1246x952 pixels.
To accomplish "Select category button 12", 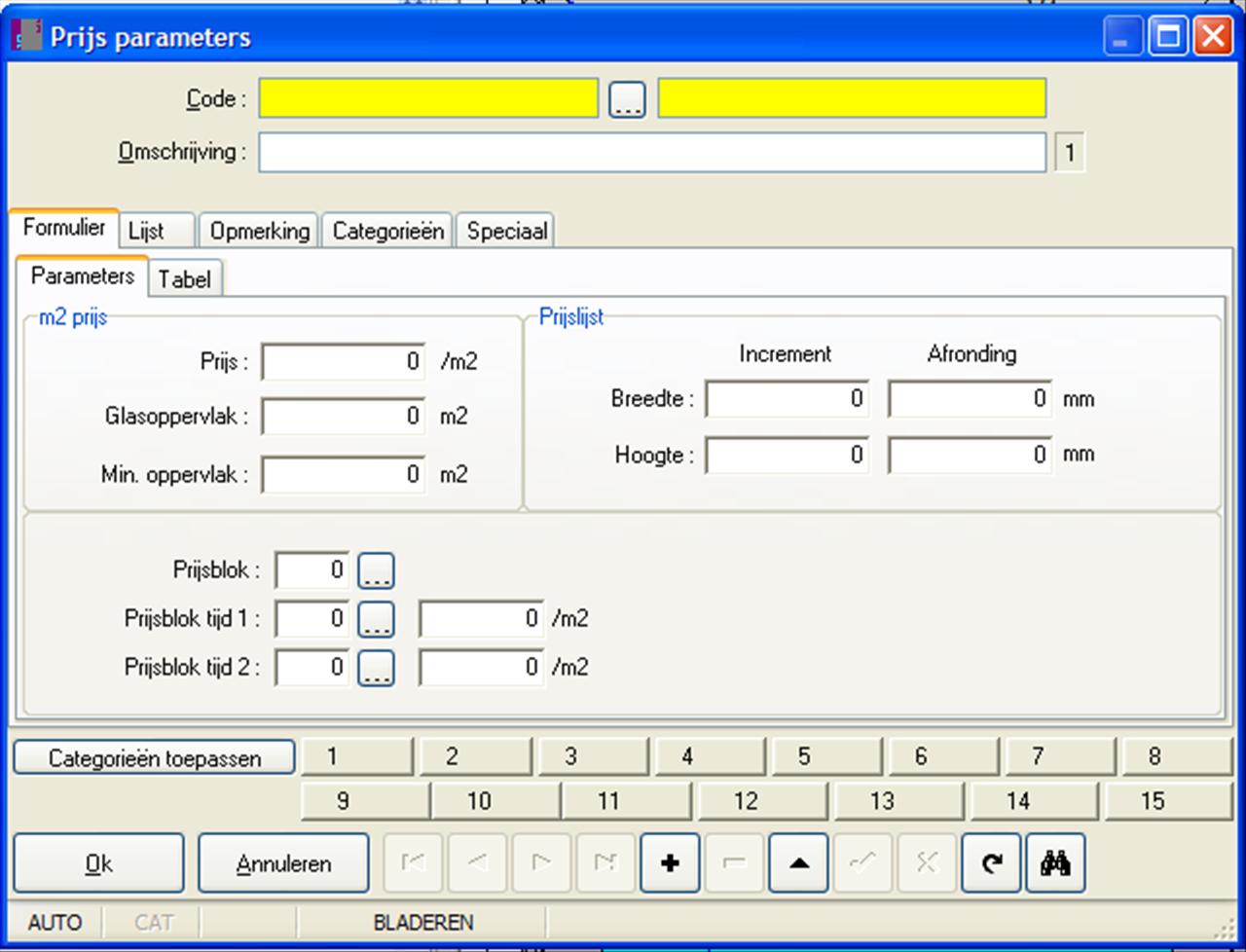I will pos(764,801).
